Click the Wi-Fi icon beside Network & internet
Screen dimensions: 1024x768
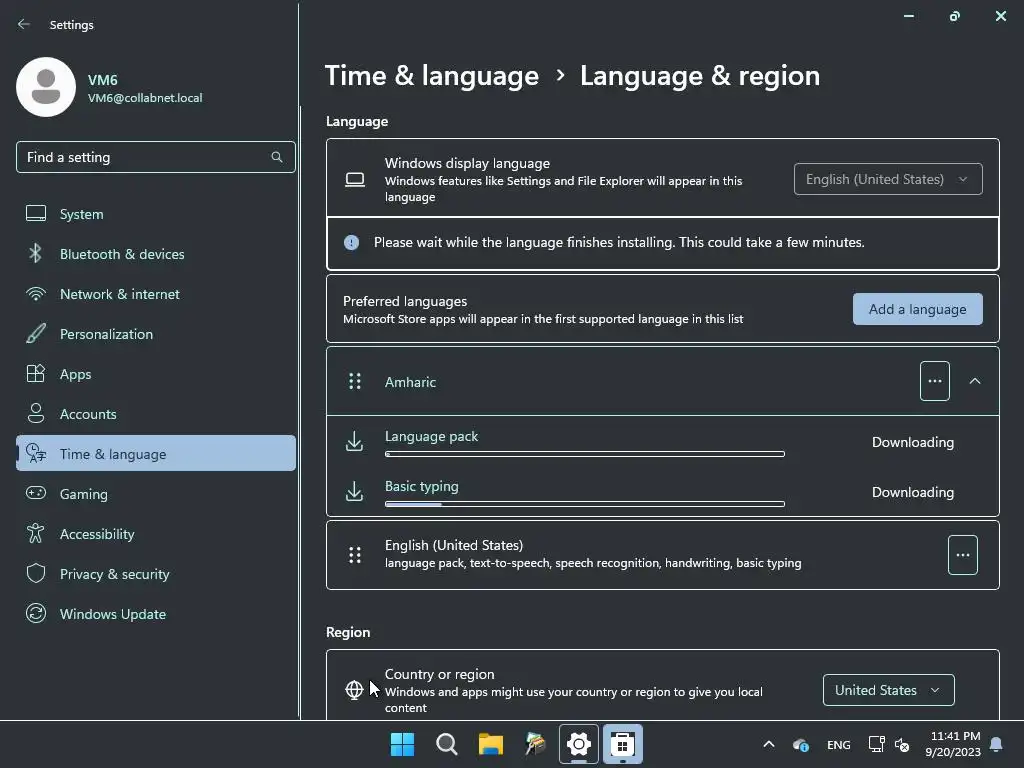tap(36, 294)
